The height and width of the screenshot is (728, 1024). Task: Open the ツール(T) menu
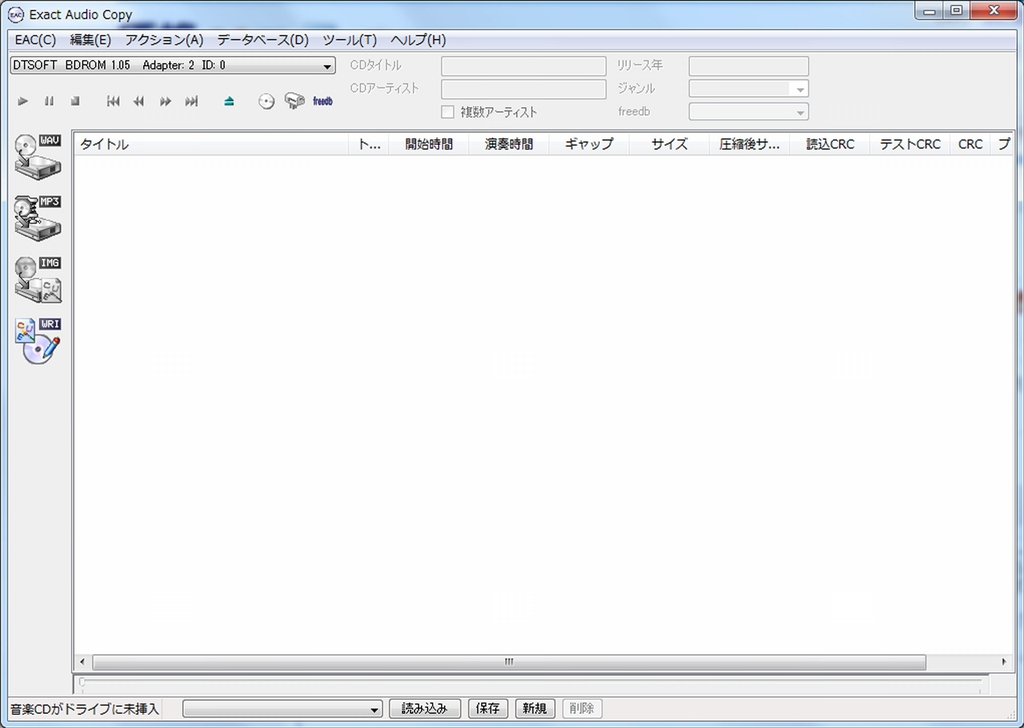coord(349,40)
